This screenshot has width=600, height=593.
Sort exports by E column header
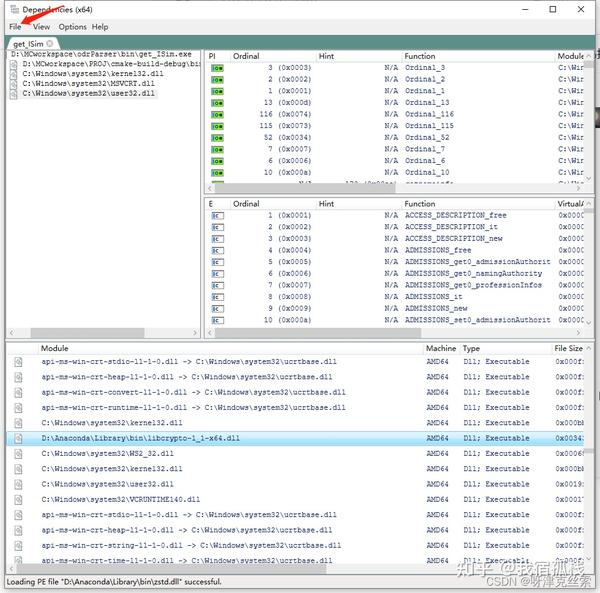[x=218, y=204]
